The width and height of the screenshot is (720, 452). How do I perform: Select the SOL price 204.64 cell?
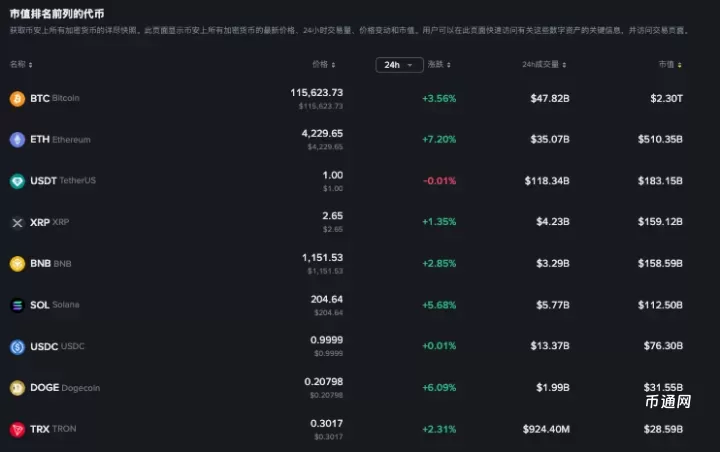tap(326, 299)
